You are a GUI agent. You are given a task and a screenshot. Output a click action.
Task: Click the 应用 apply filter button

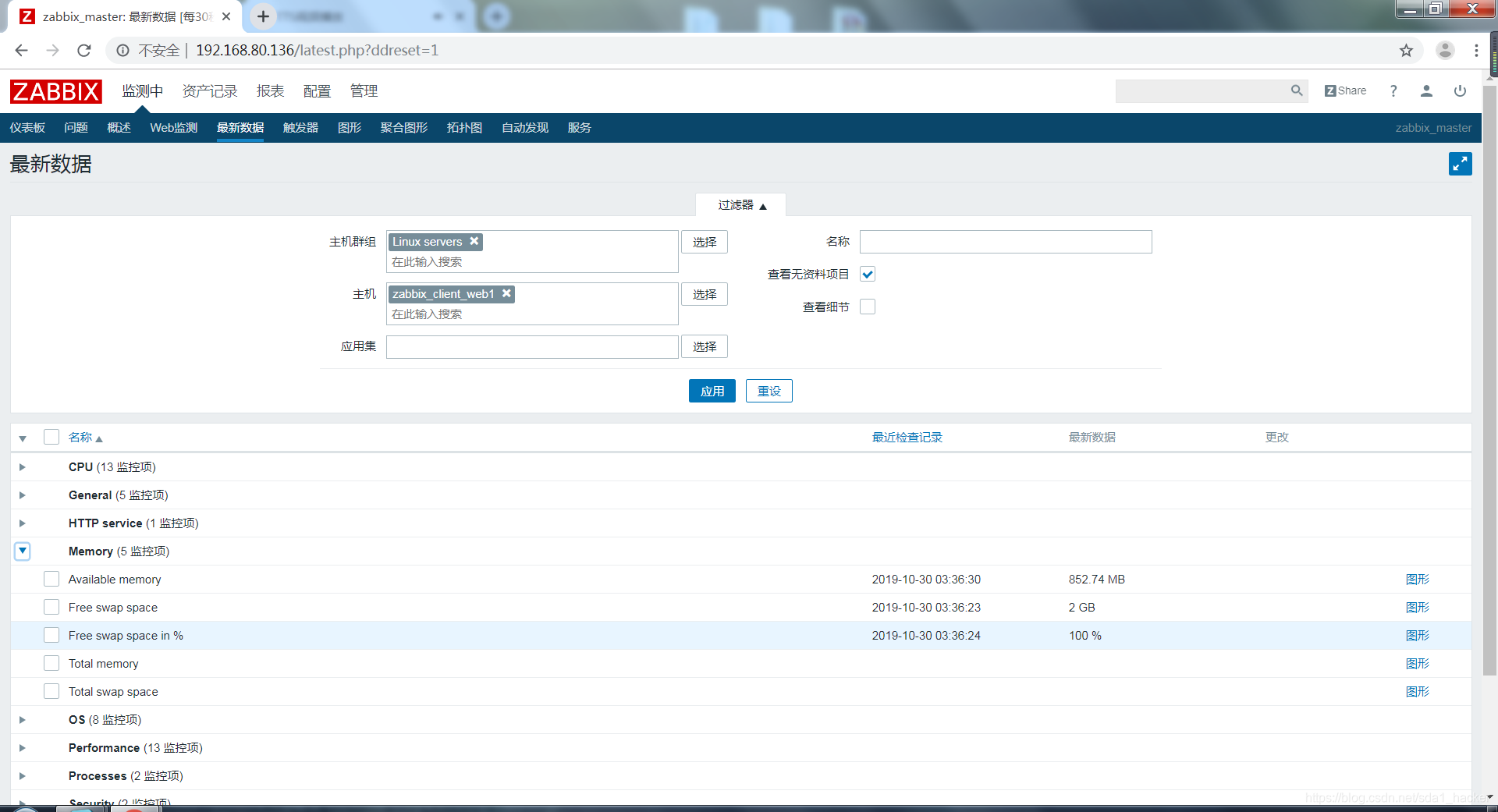click(x=712, y=391)
